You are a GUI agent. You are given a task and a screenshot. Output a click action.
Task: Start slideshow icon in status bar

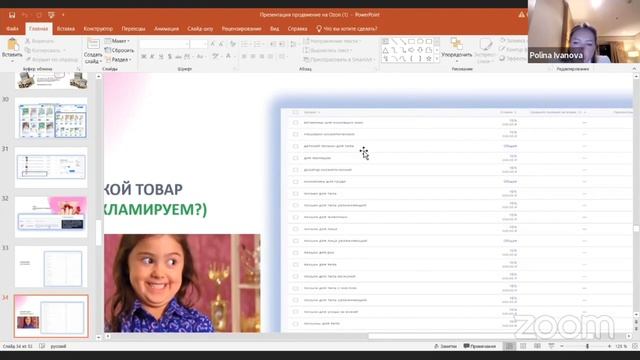click(551, 346)
